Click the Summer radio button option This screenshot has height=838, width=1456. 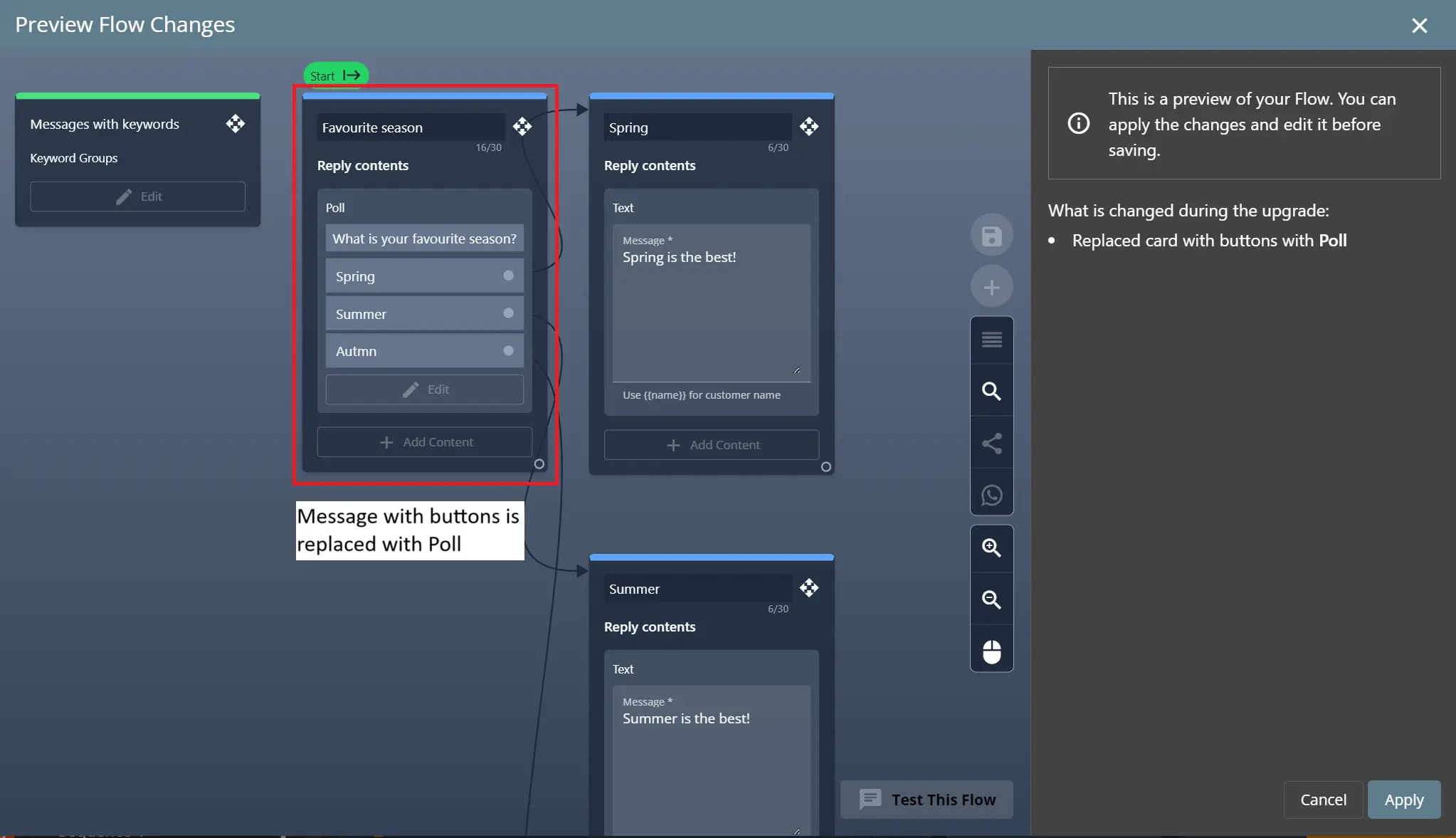[x=508, y=313]
